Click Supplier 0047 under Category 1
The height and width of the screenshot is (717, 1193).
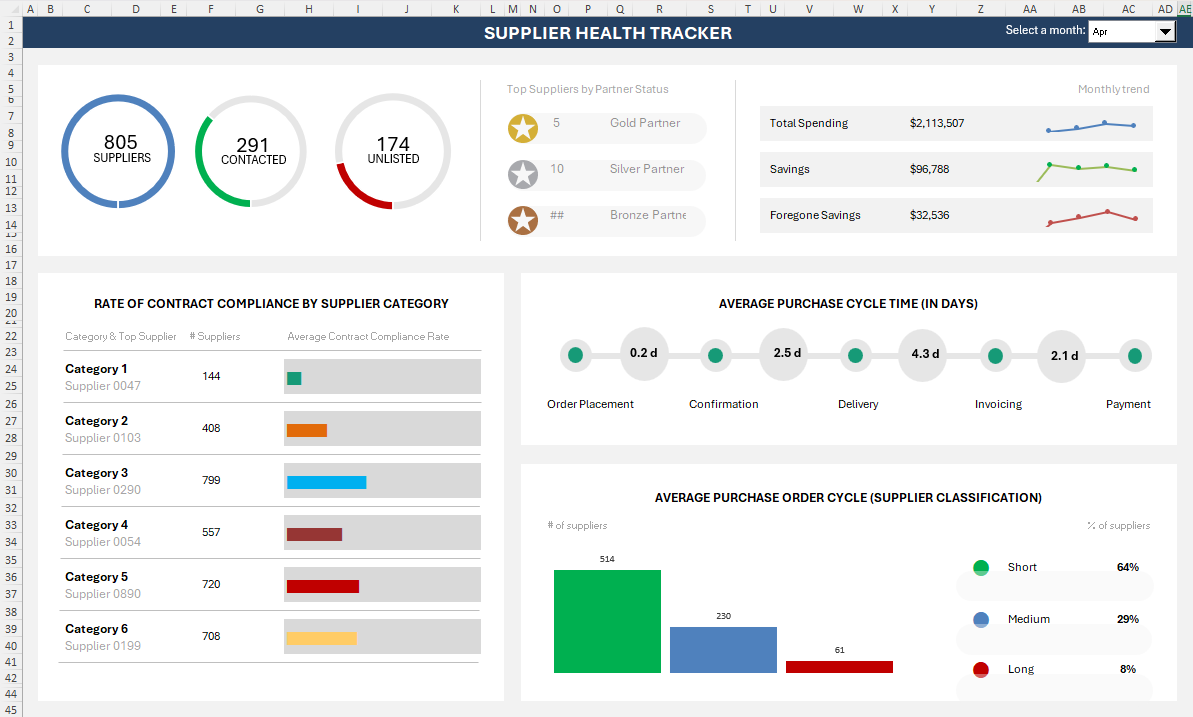103,386
